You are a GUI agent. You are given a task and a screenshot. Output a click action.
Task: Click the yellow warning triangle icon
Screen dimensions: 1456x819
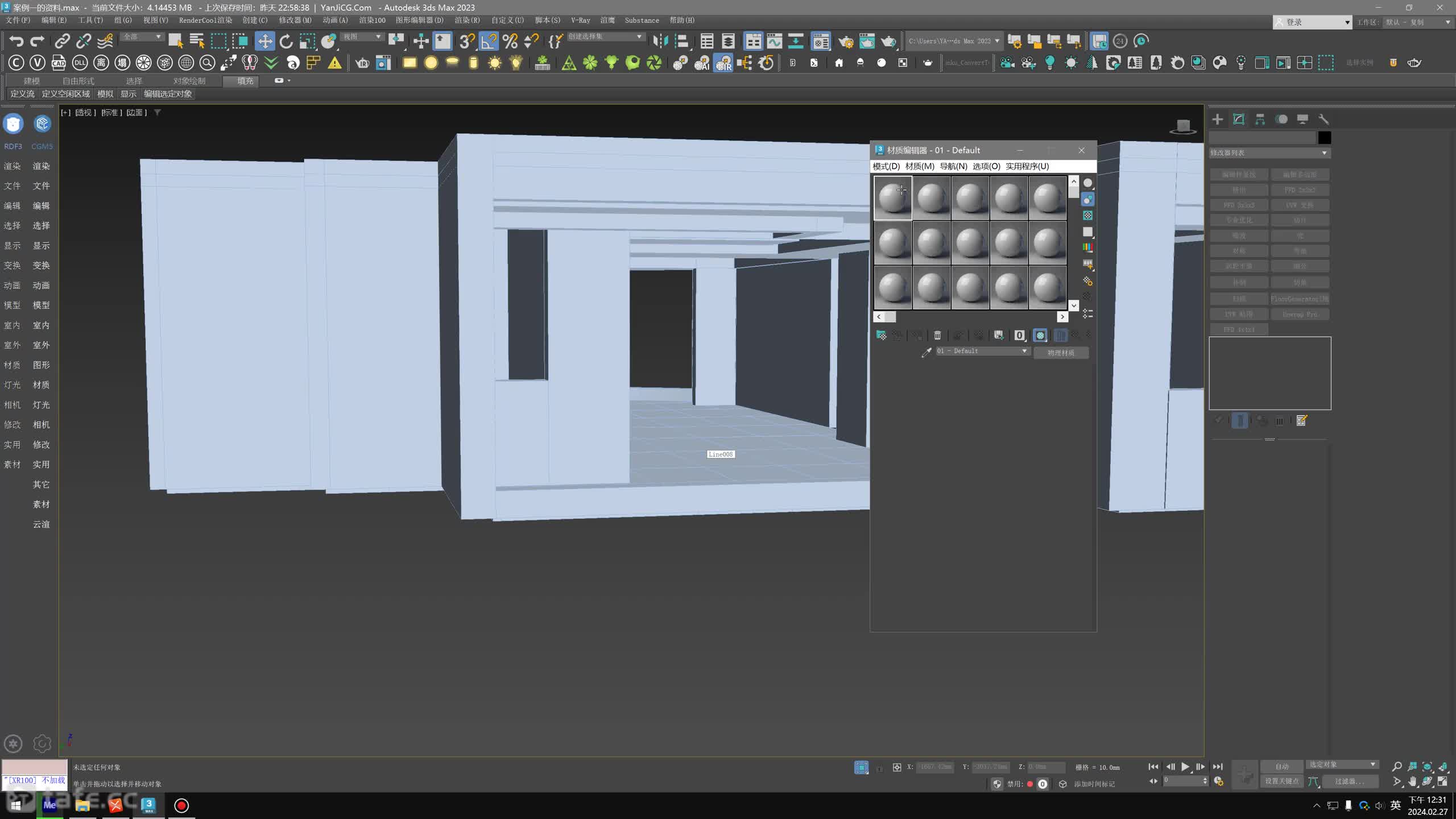coord(335,63)
